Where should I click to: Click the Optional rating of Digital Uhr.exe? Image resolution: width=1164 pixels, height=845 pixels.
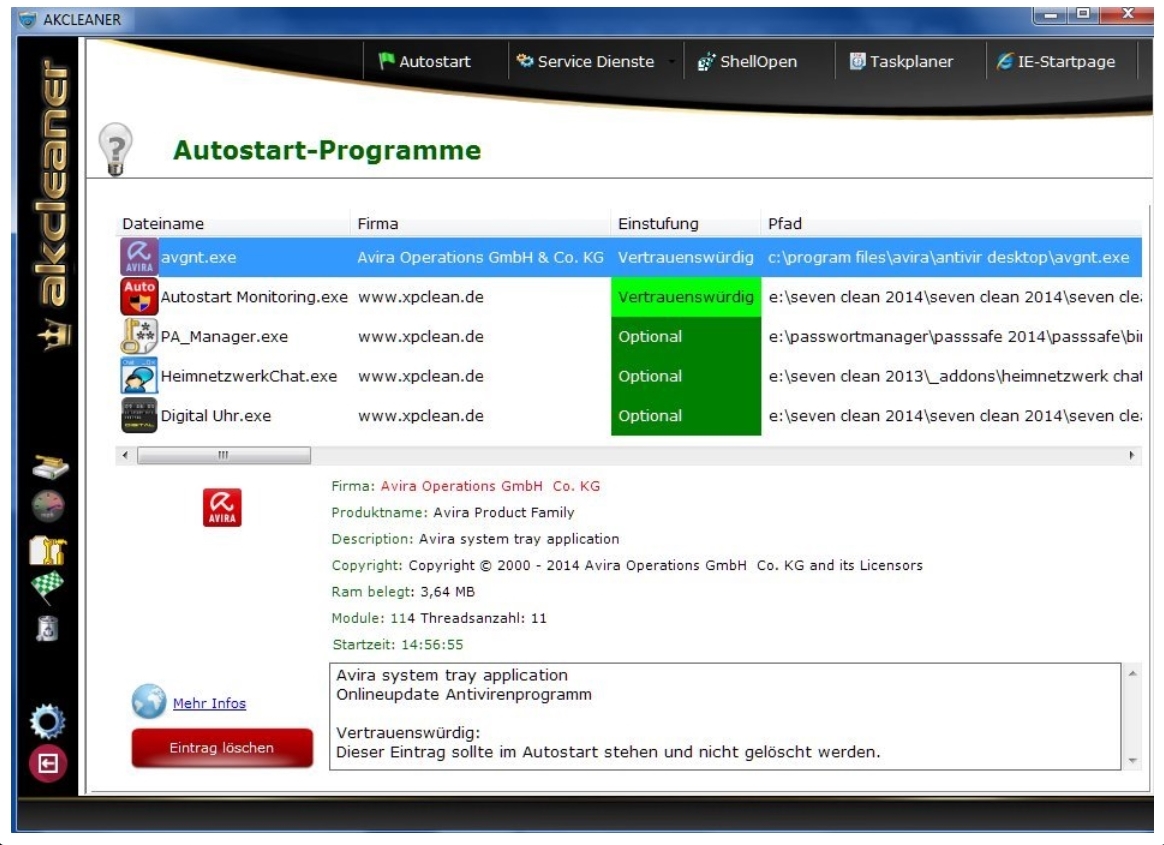point(686,416)
